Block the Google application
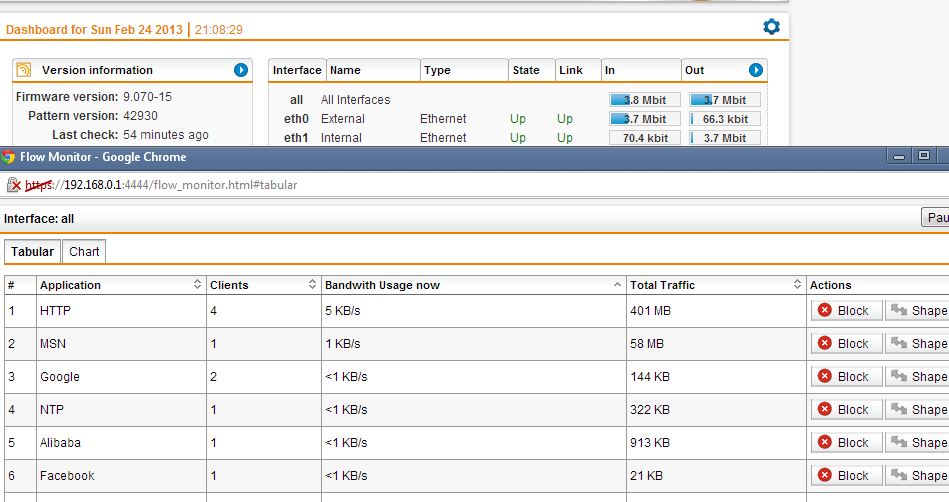Screen dimensions: 949x502 click(846, 377)
